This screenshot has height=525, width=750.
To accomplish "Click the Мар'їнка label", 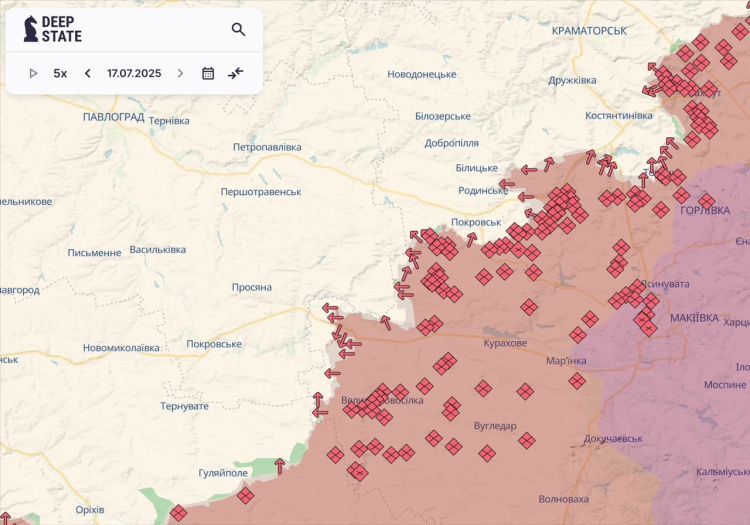I will point(566,361).
